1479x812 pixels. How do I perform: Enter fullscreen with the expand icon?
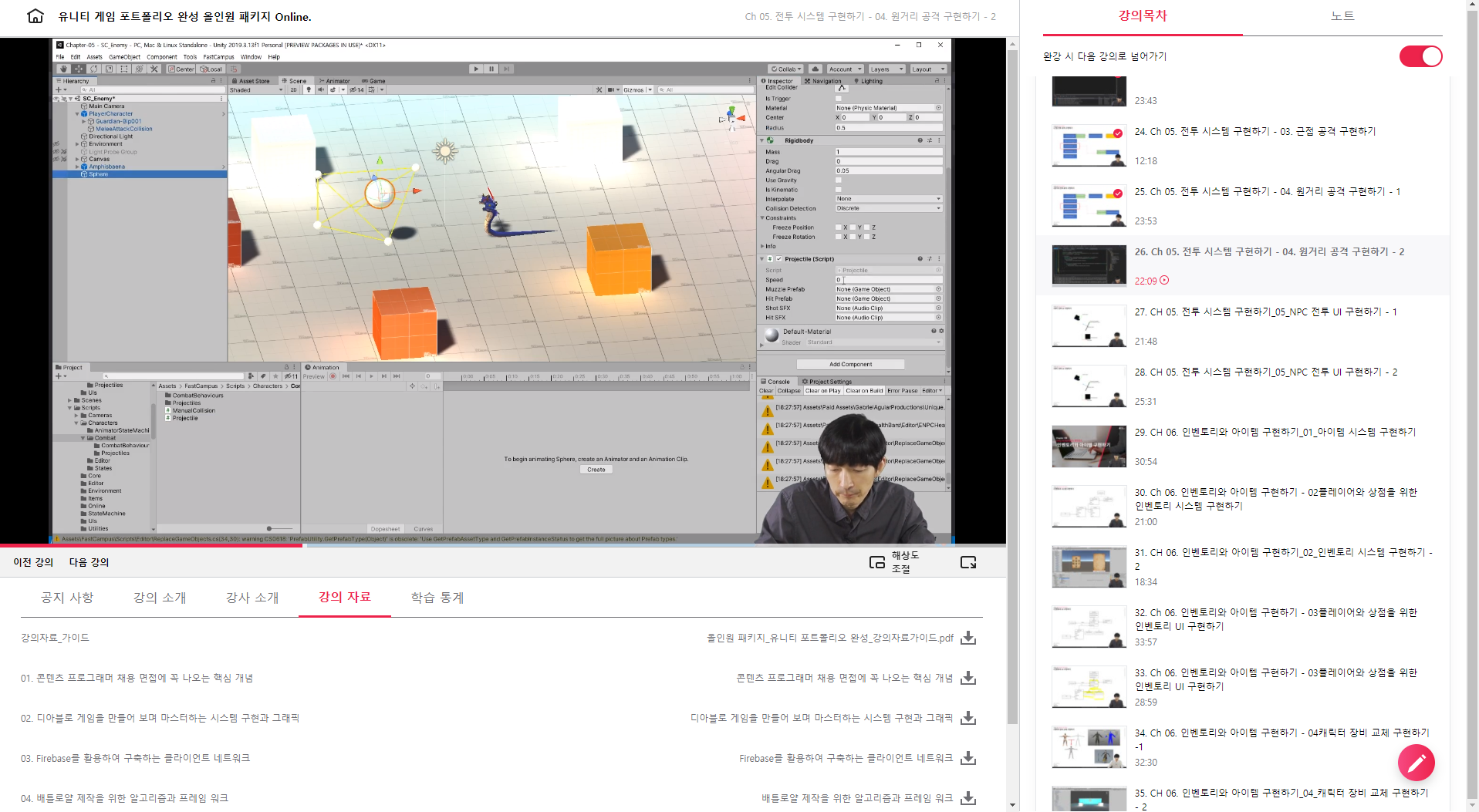tap(968, 562)
